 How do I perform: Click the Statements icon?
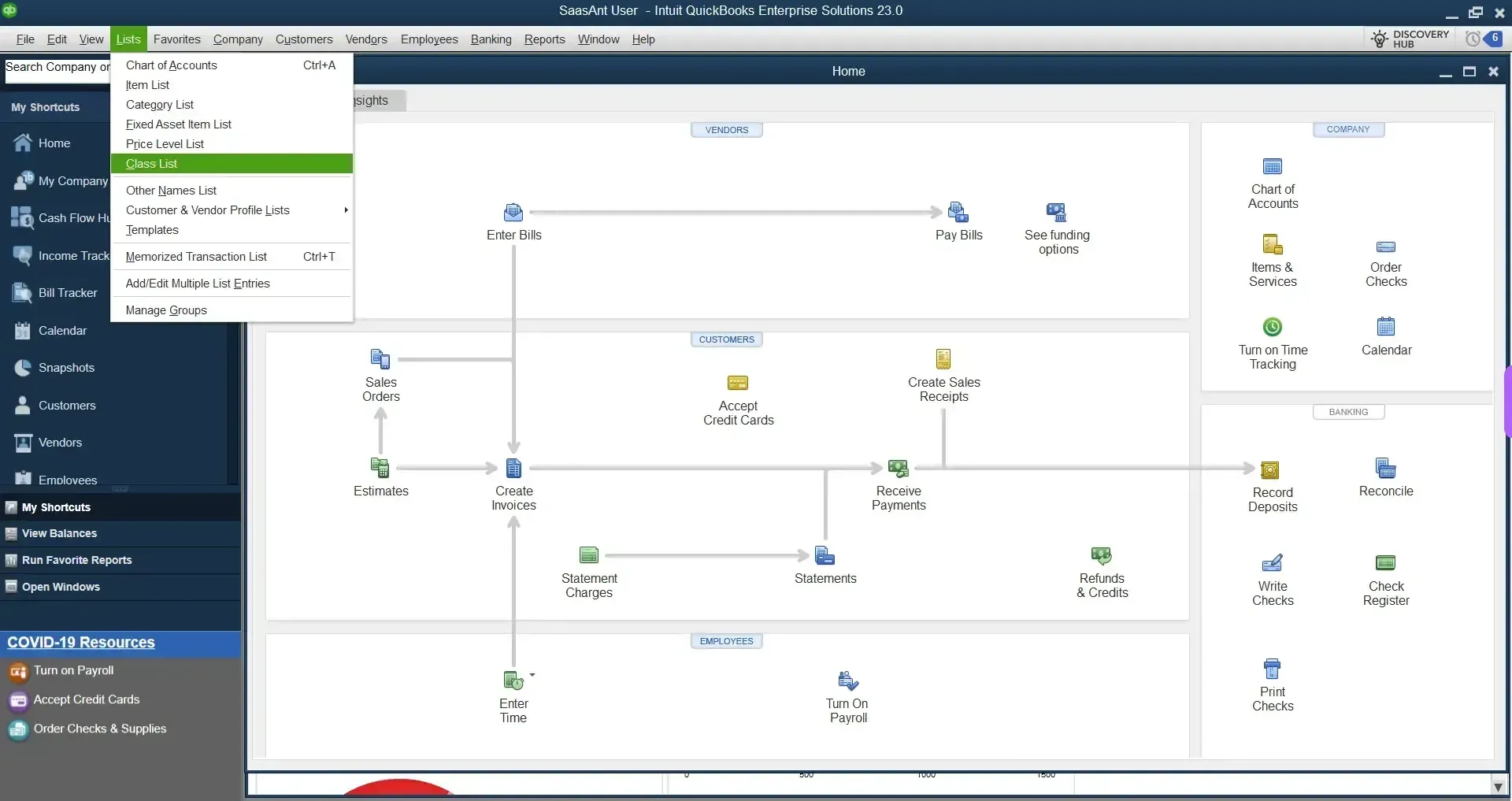pyautogui.click(x=825, y=556)
